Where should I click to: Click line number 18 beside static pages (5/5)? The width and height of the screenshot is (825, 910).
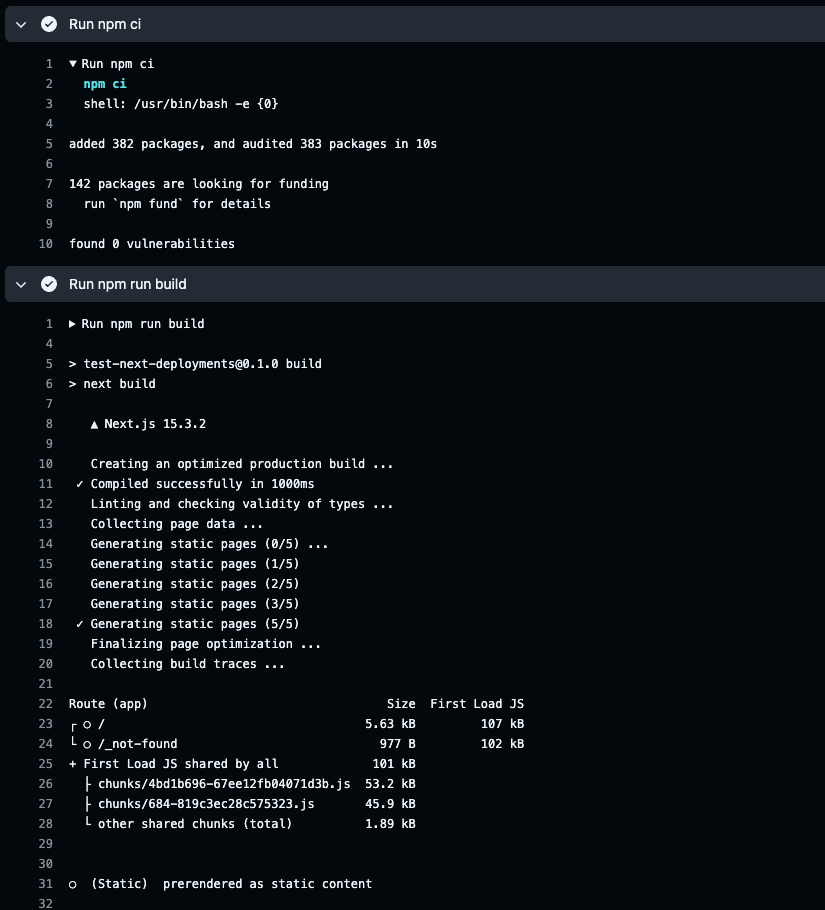(x=46, y=624)
